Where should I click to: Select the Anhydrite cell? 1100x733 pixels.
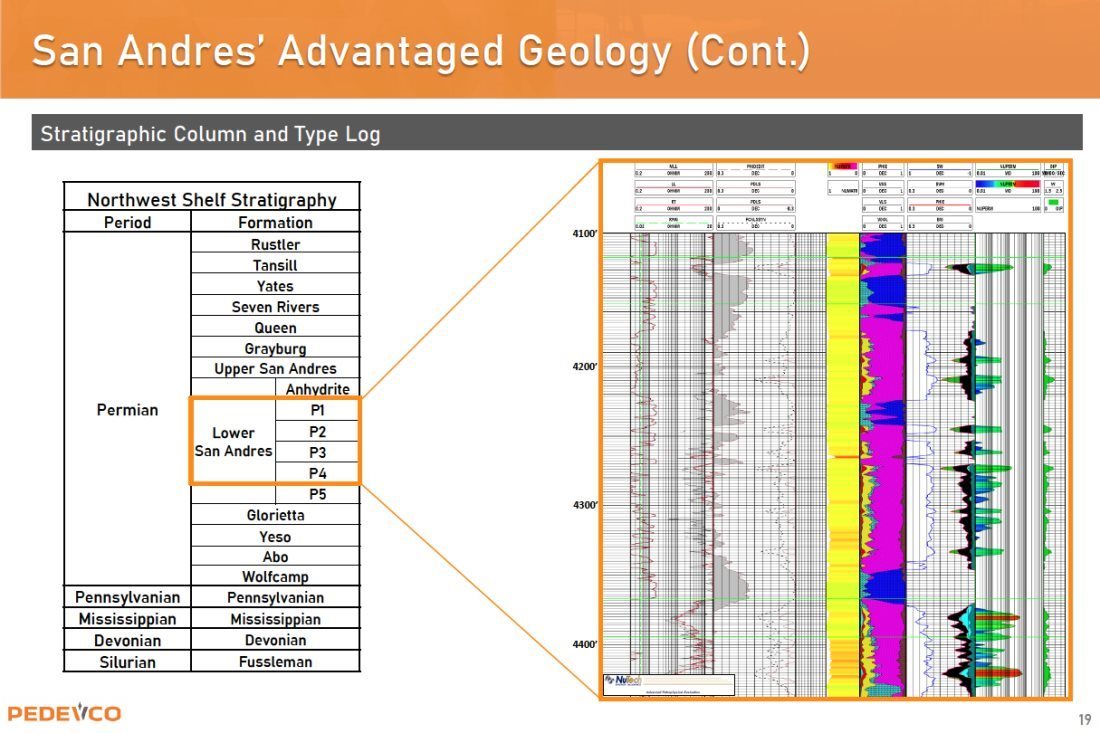click(x=317, y=389)
